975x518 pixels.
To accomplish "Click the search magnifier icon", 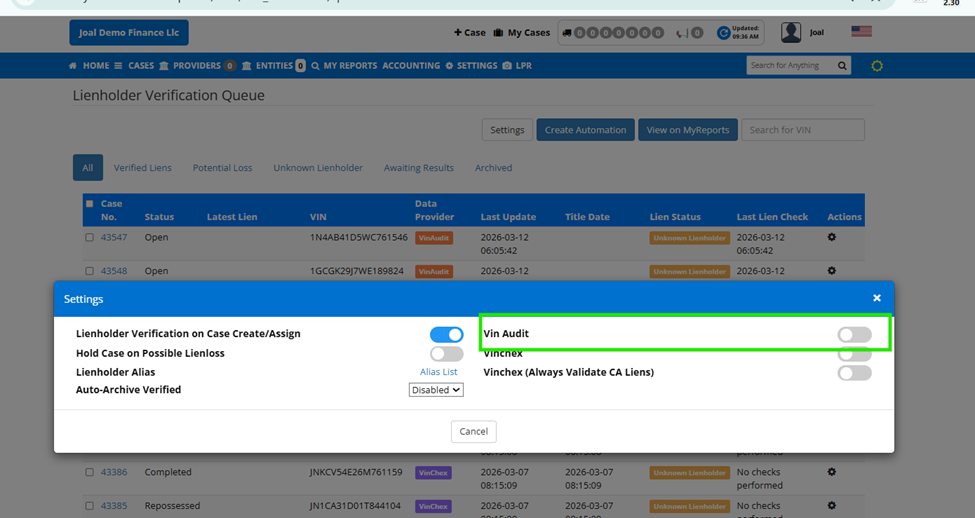I will point(842,66).
